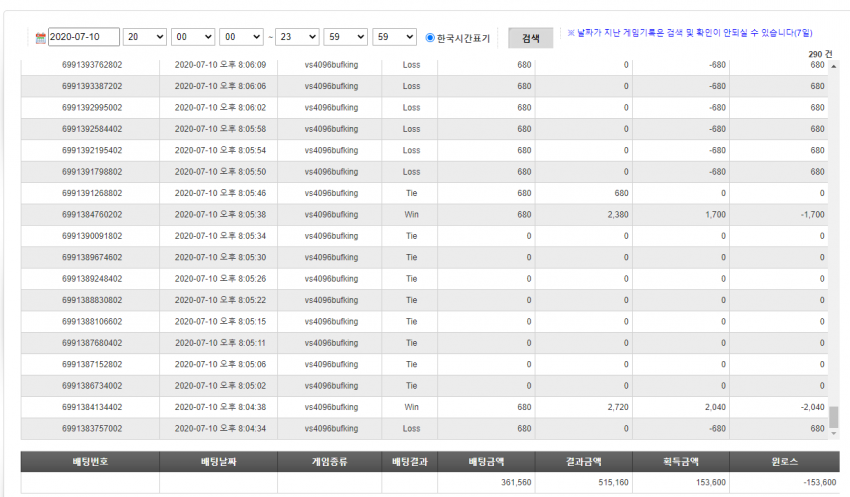
Task: Click the 배팅날짜 column header
Action: [x=218, y=462]
